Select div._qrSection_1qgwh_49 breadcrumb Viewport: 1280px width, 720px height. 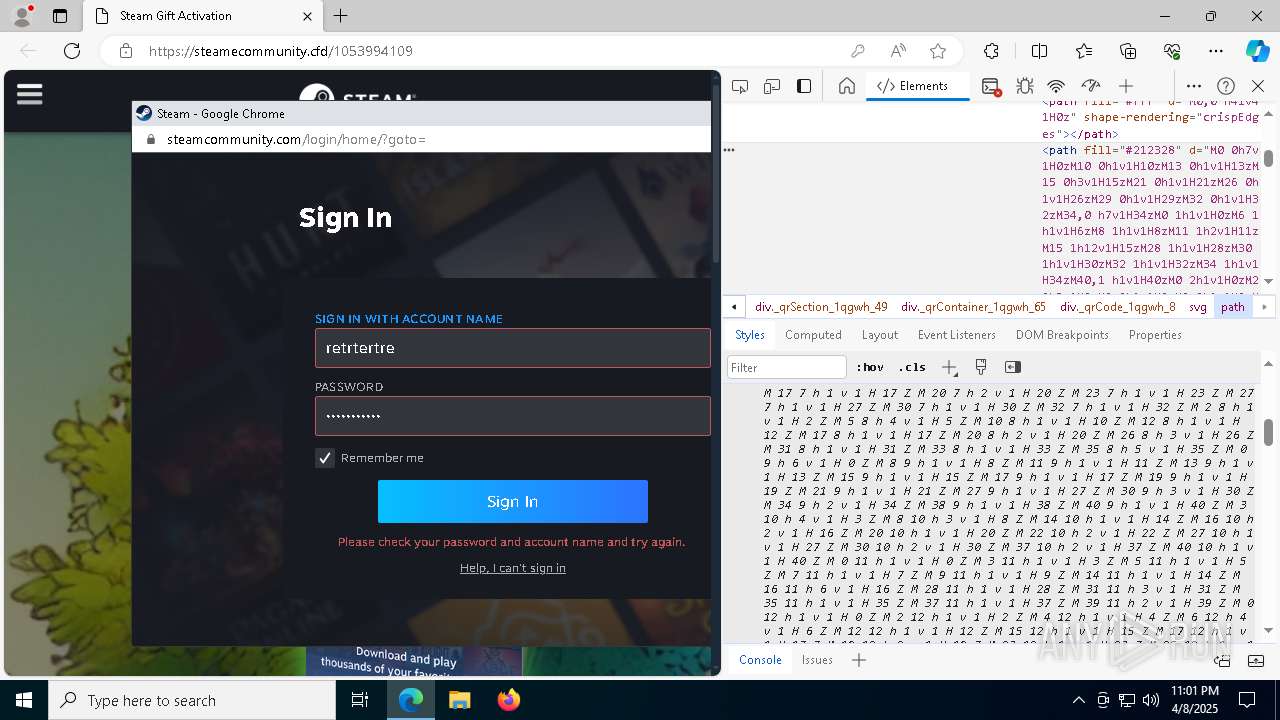point(821,307)
